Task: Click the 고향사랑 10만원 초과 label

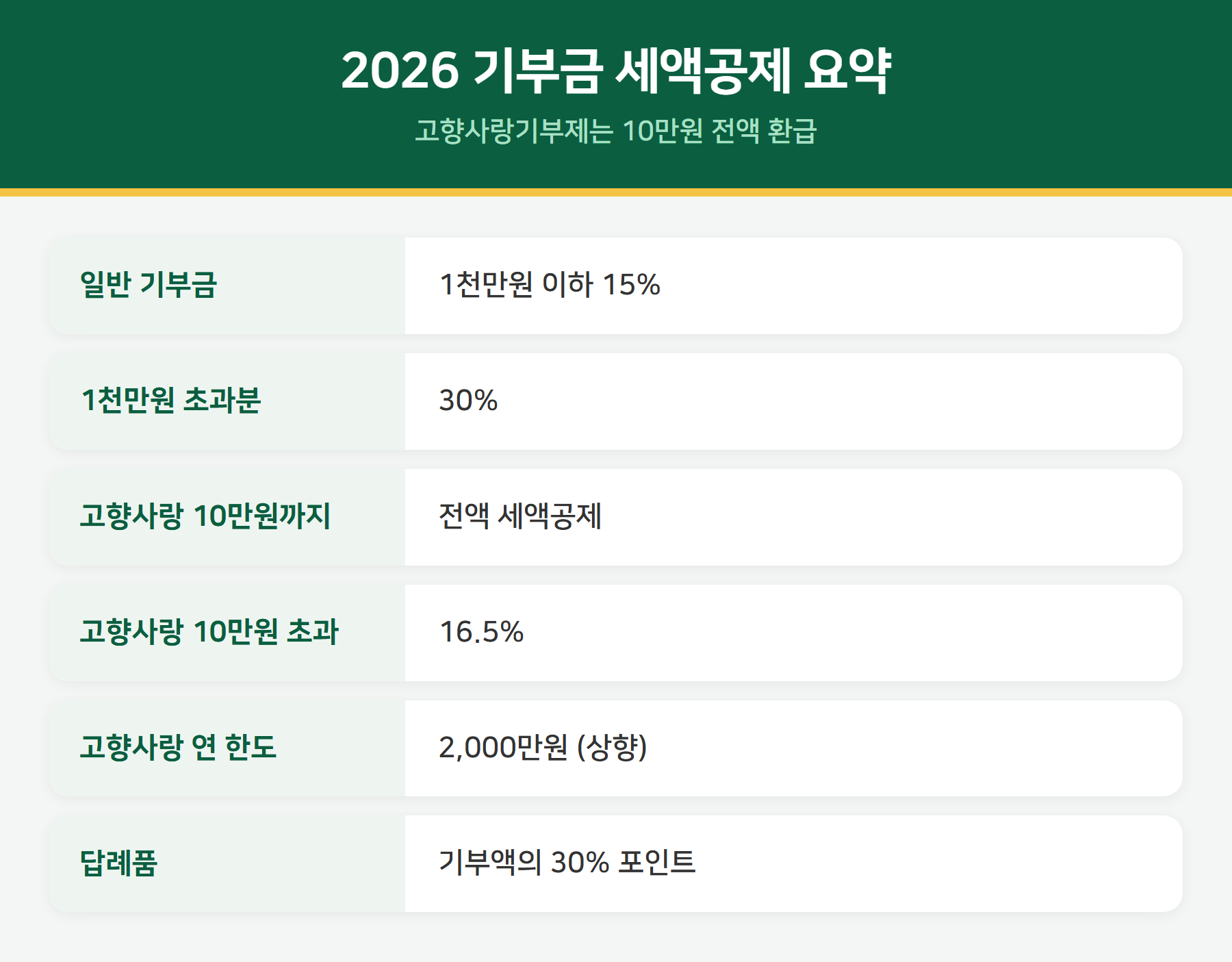Action: click(209, 632)
